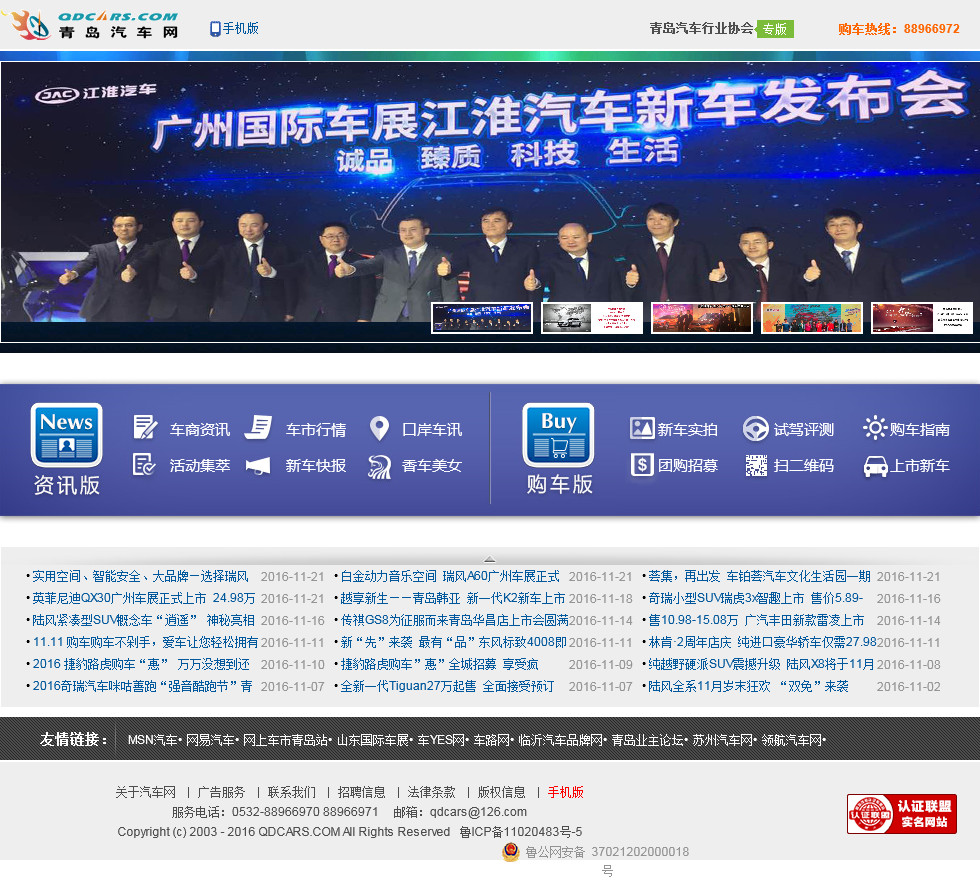Collapse the news list with the up arrow
The width and height of the screenshot is (980, 891).
(489, 559)
